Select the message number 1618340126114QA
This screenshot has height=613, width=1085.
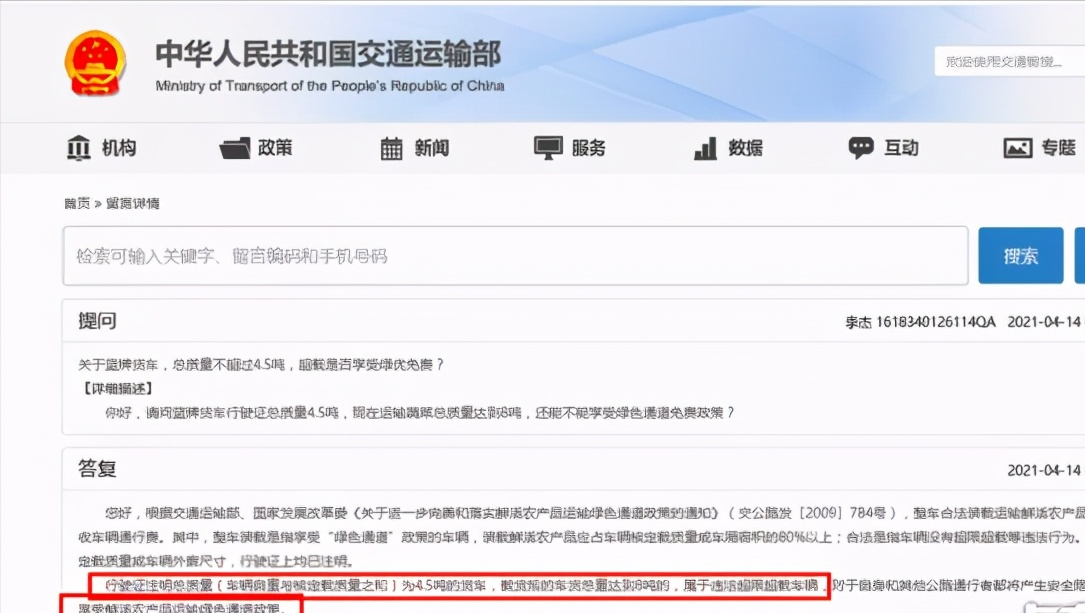pos(936,322)
